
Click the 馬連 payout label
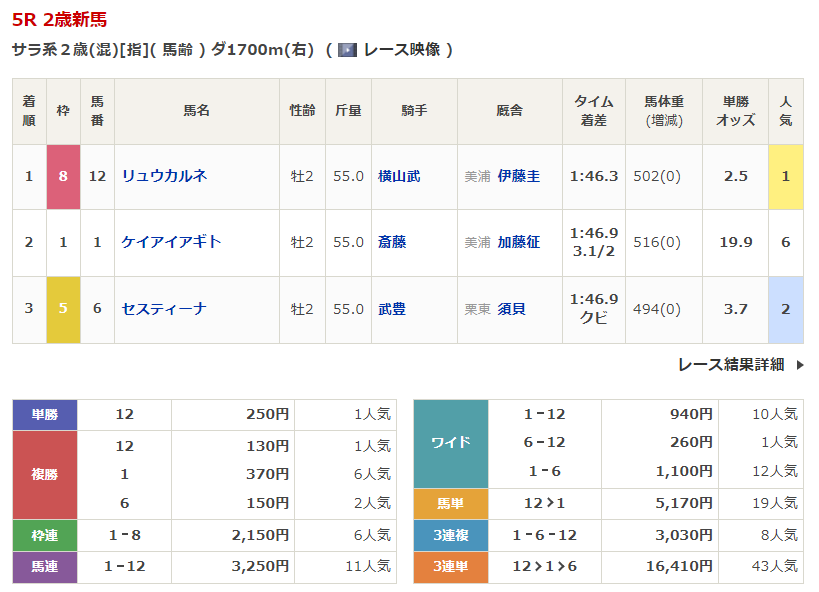45,567
